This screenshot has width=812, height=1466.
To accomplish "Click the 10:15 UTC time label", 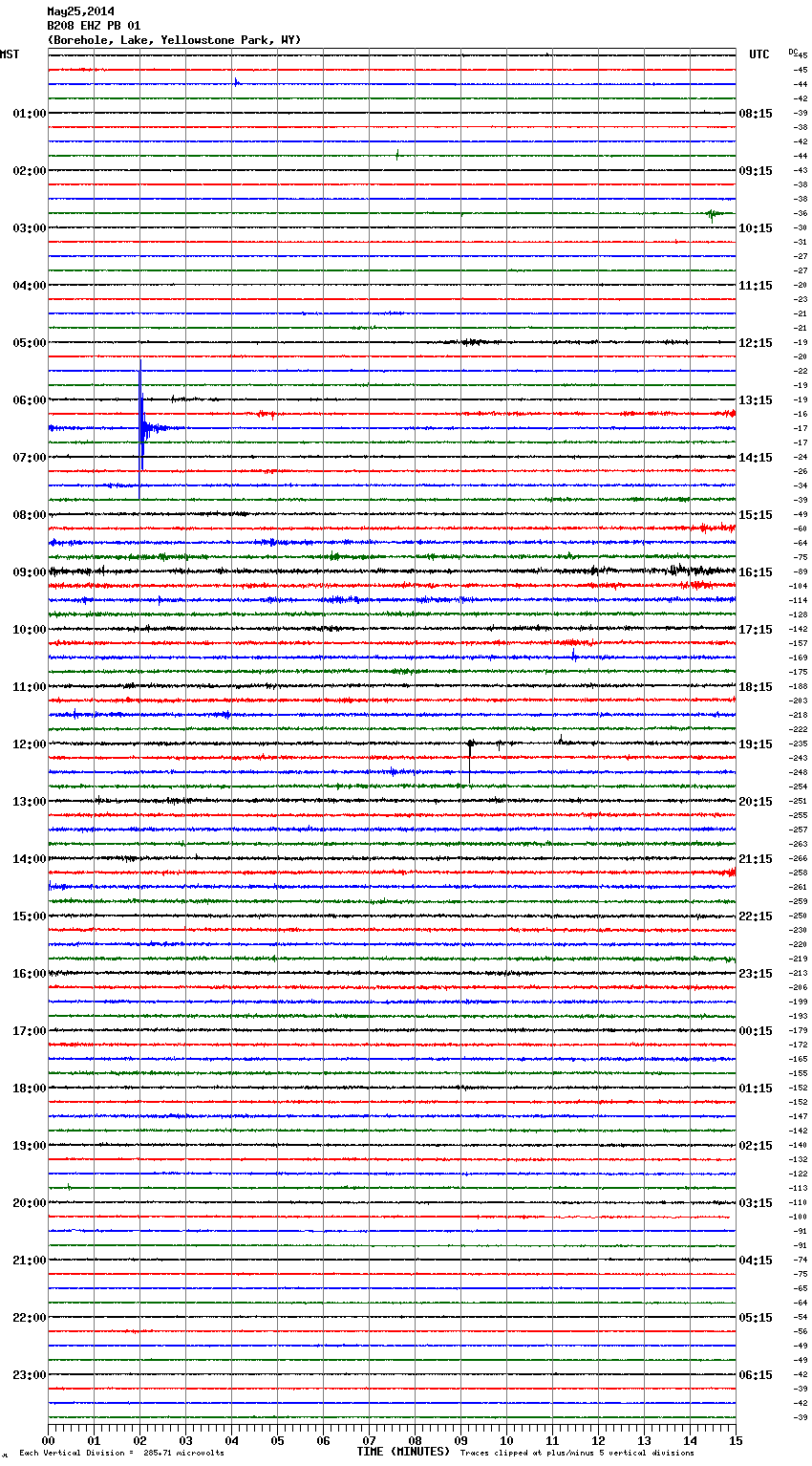I will (x=756, y=228).
